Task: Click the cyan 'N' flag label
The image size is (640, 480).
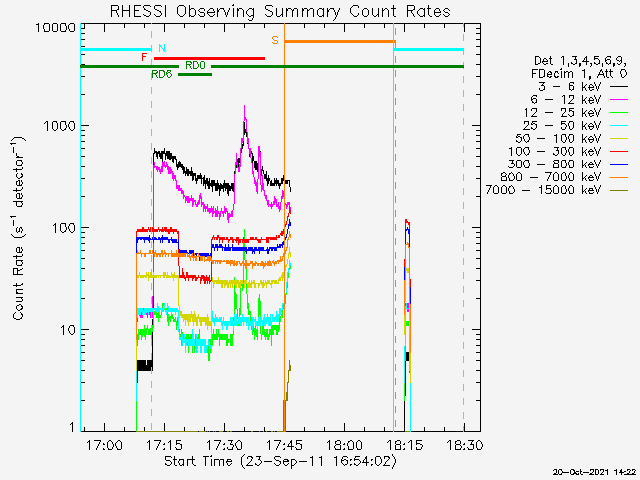Action: point(162,48)
